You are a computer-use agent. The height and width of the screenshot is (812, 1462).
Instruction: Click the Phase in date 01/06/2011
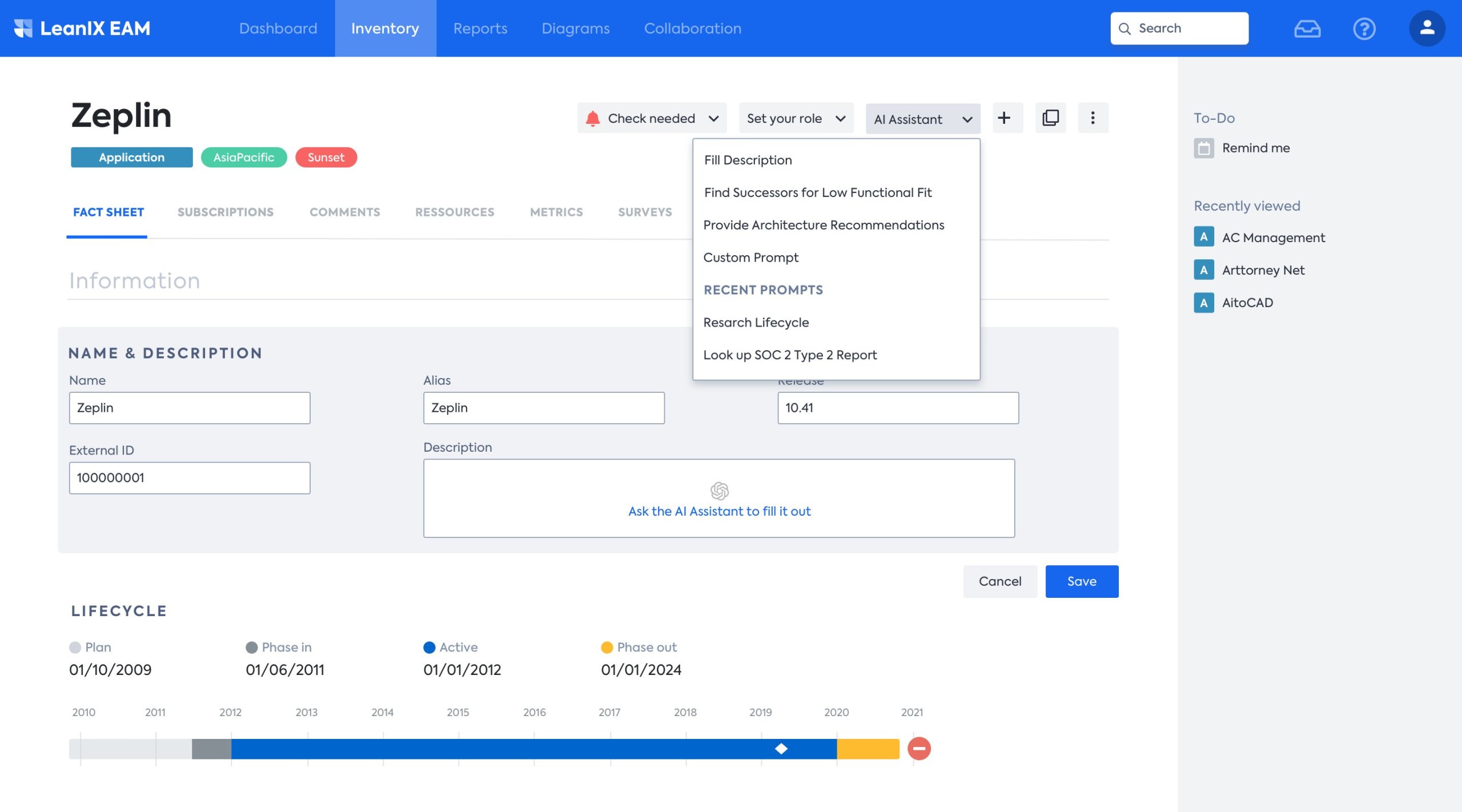point(284,669)
